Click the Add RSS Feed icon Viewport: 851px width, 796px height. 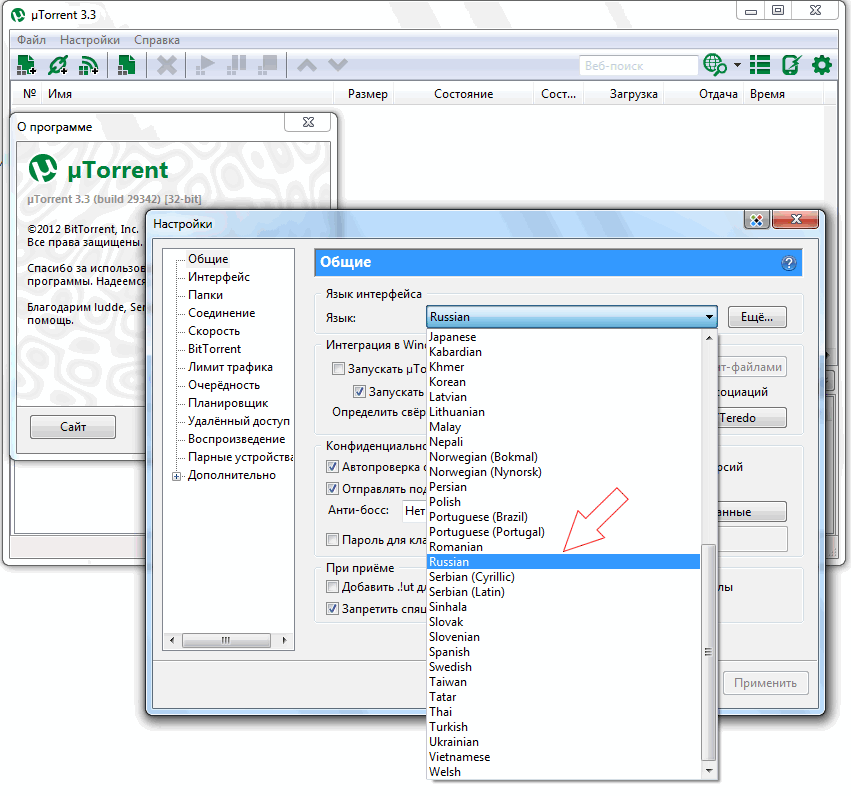88,65
